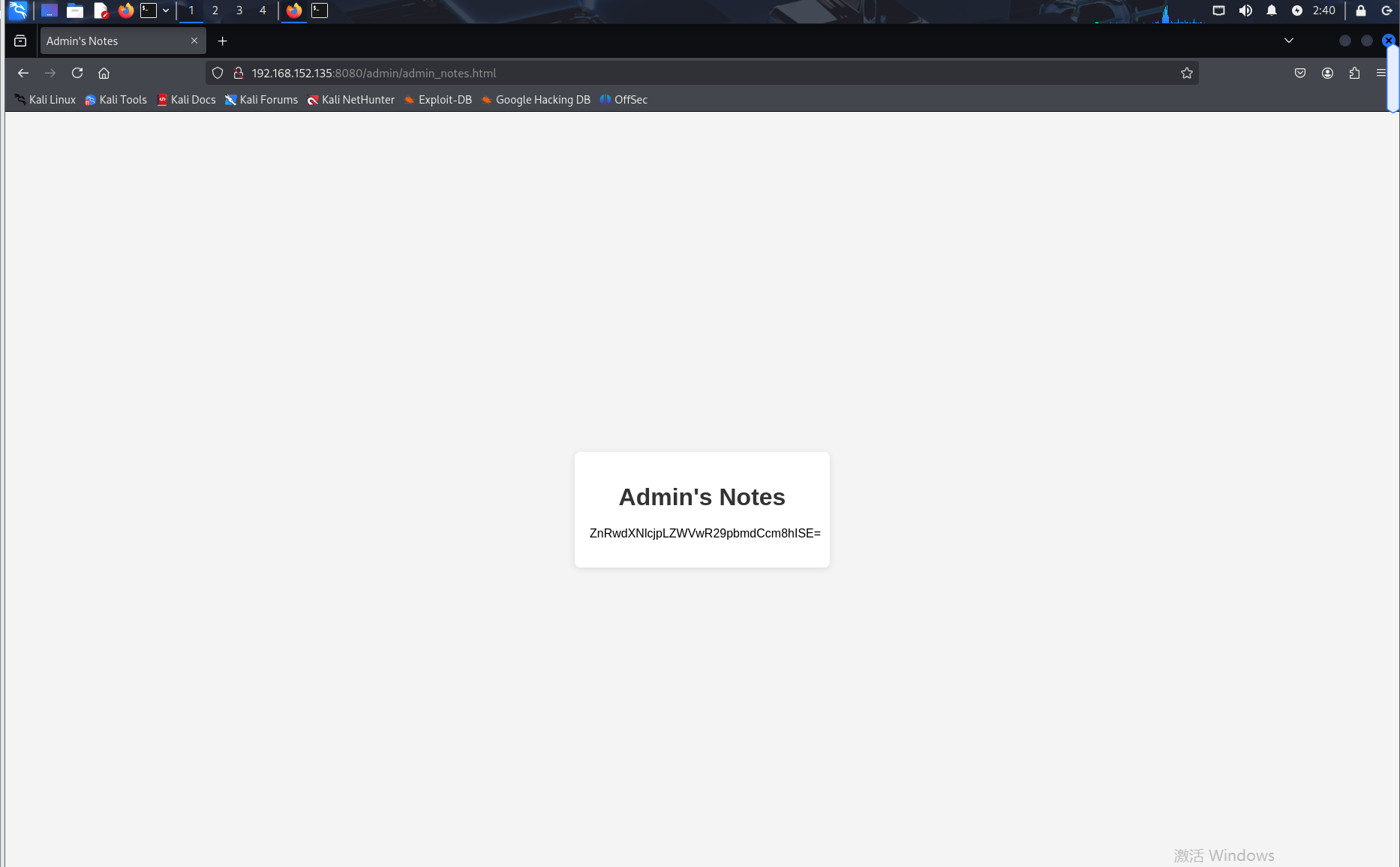Select the Firefox window in the taskbar
Screen dimensions: 1400x867
coord(294,11)
